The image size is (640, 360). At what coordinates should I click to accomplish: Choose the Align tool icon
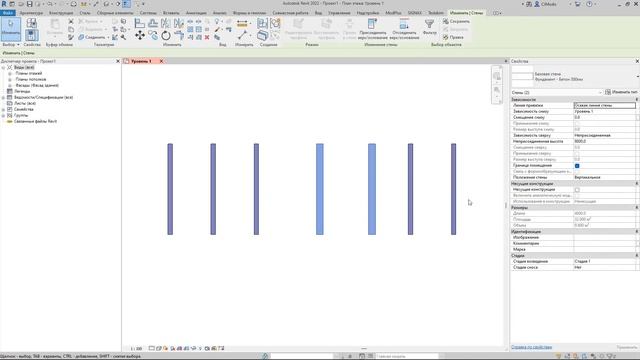coord(140,23)
